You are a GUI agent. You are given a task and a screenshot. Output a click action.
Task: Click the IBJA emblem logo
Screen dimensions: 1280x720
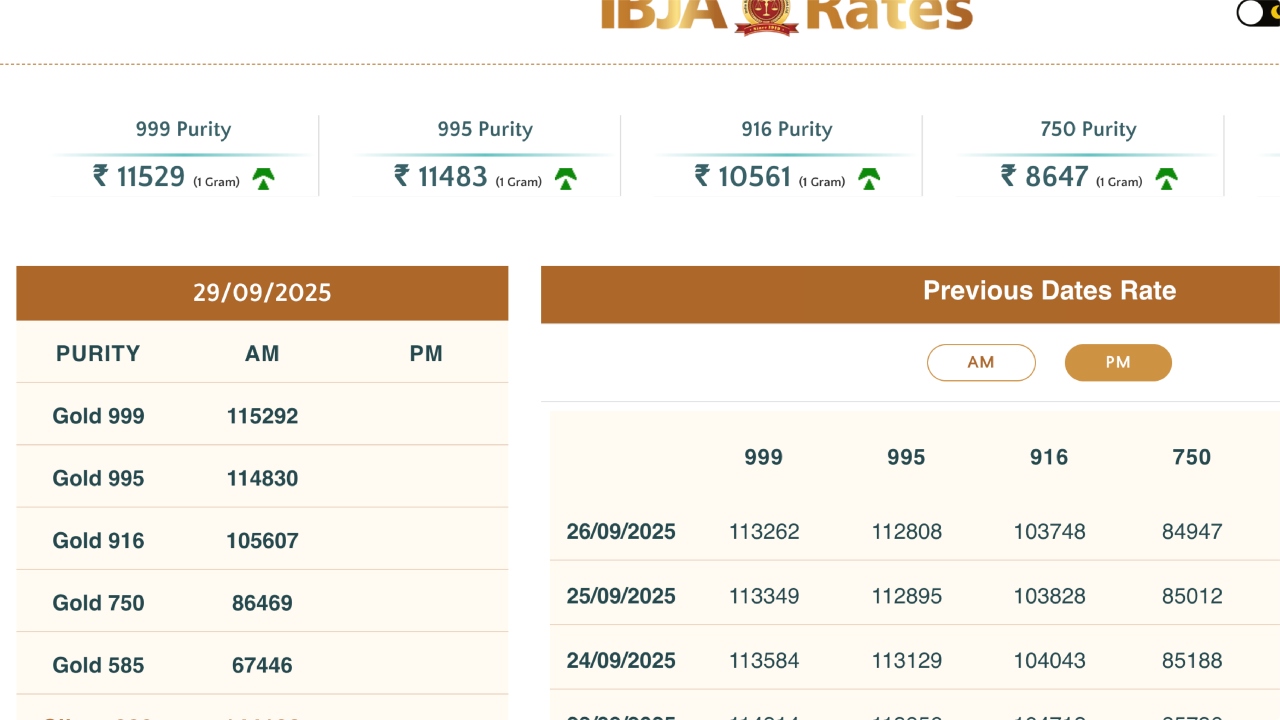[767, 15]
